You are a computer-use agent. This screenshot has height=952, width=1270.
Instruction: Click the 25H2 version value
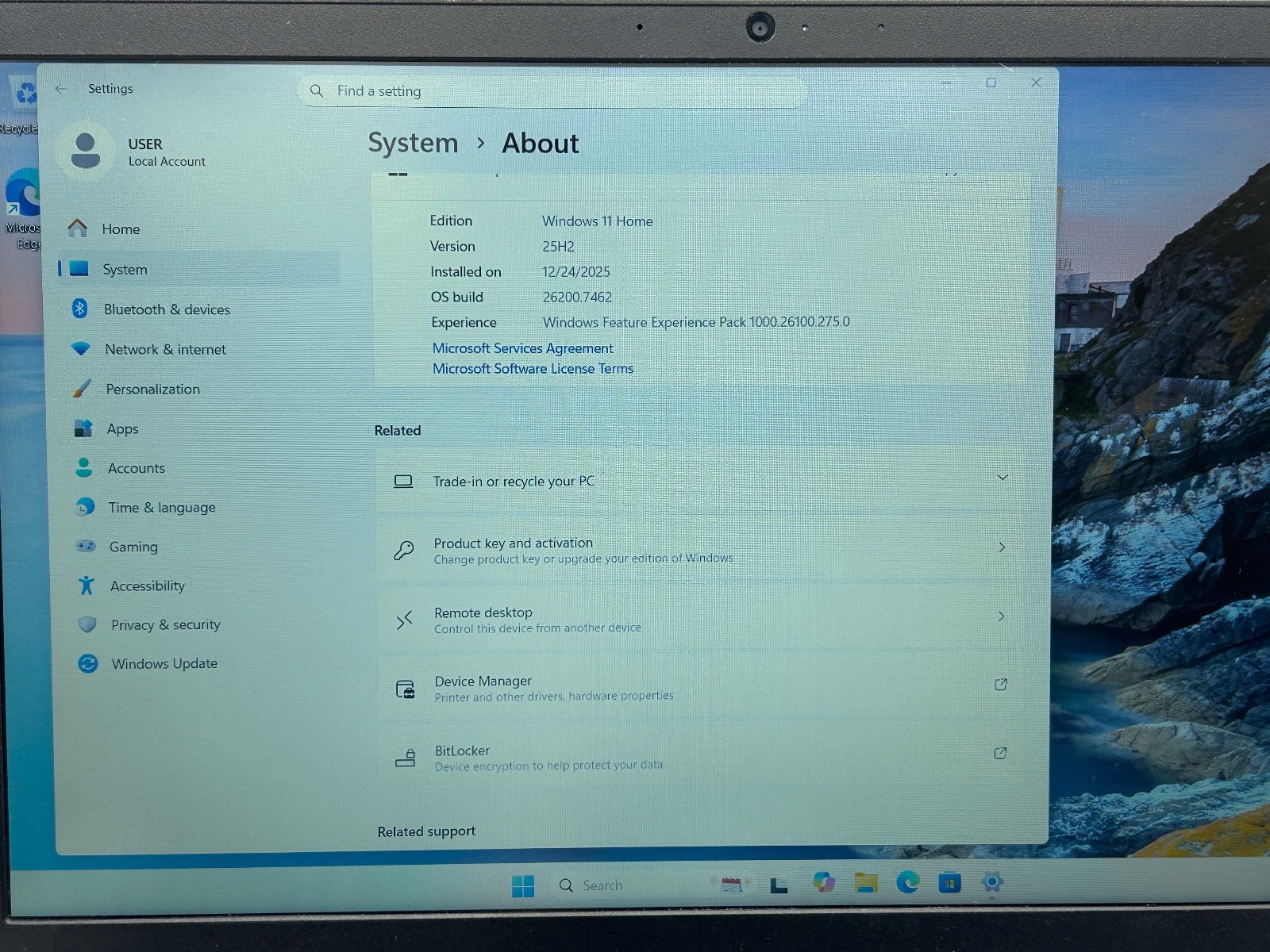tap(558, 247)
